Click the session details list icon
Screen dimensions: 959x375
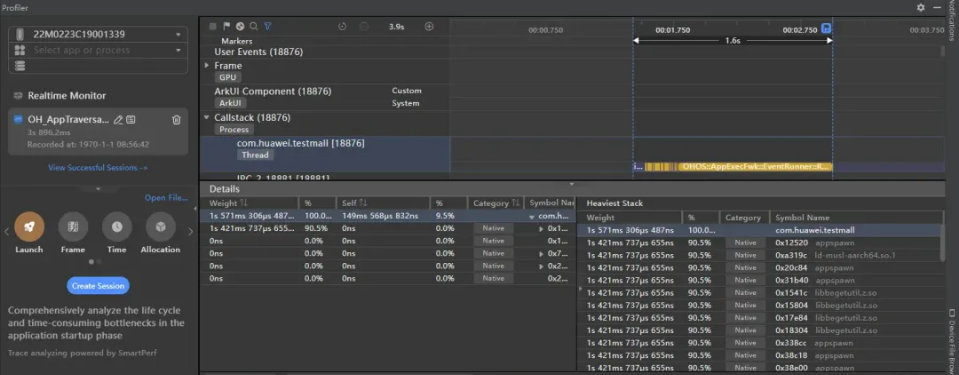pyautogui.click(x=131, y=120)
